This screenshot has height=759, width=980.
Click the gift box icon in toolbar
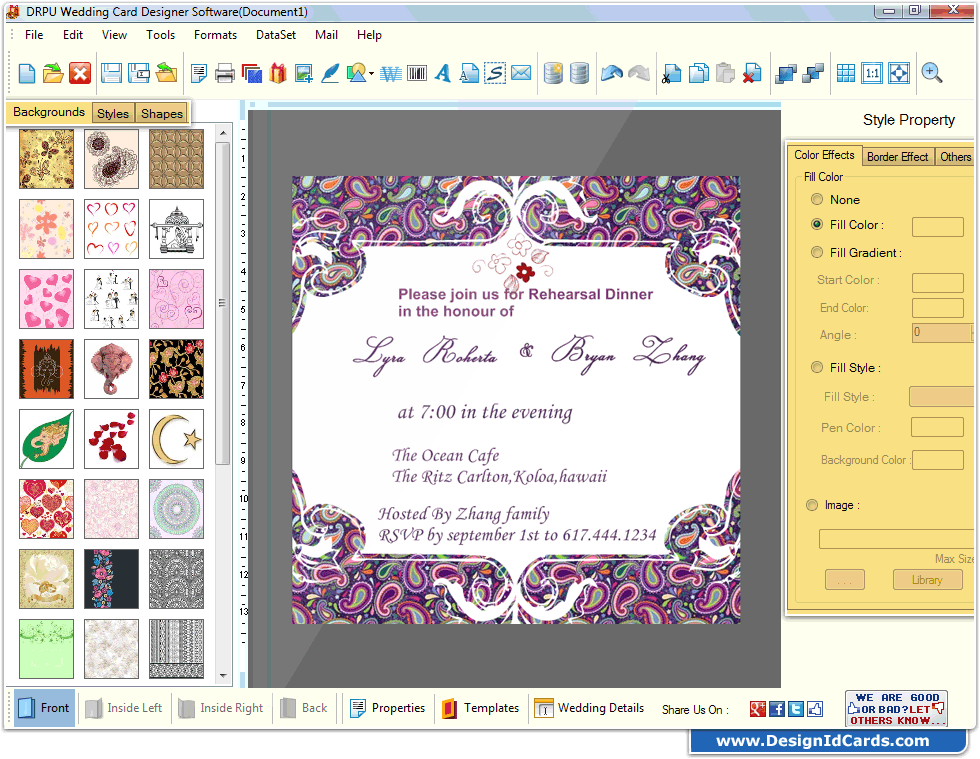coord(278,74)
